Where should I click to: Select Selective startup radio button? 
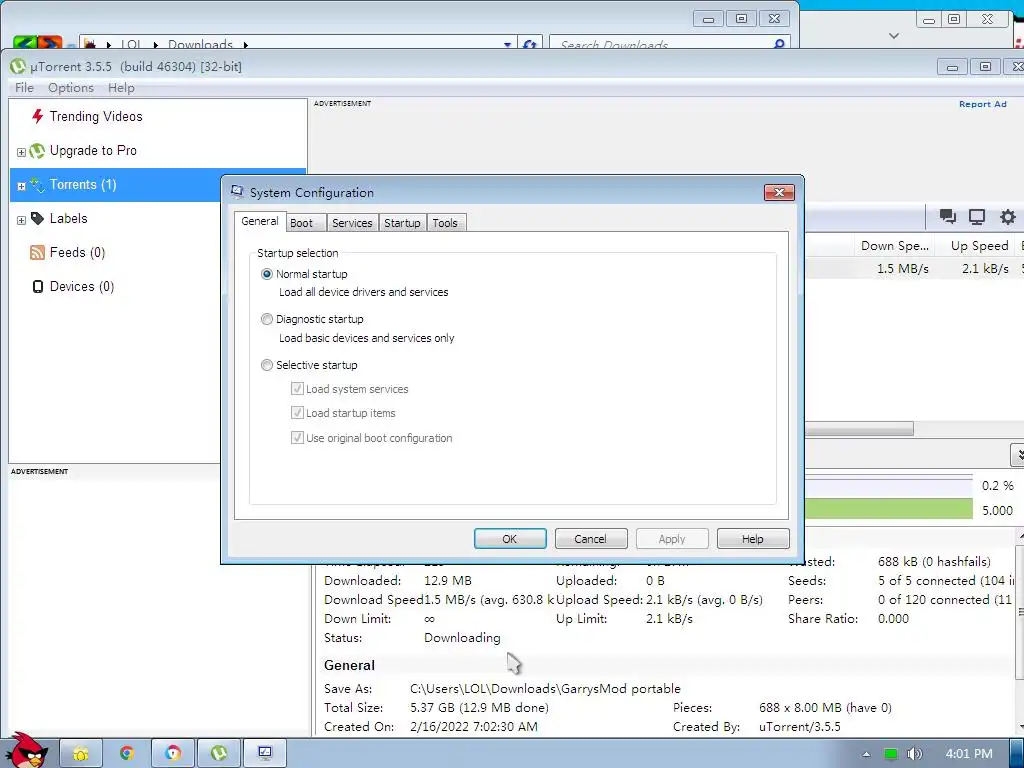click(x=266, y=365)
